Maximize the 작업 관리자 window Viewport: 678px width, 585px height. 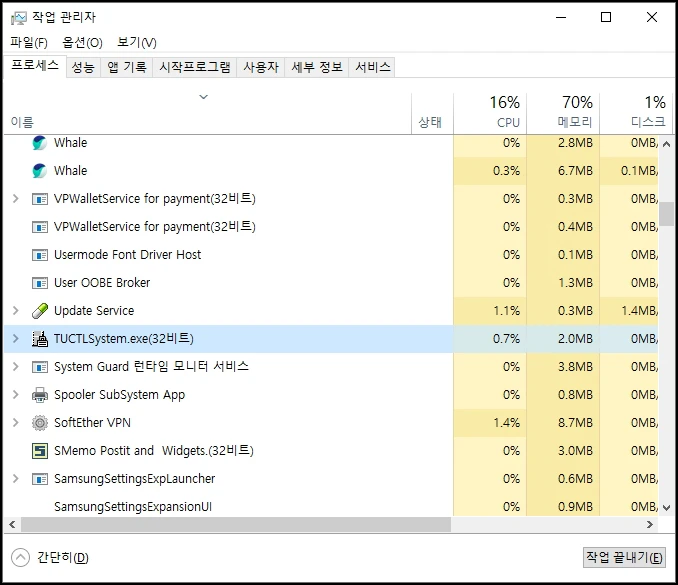pos(606,17)
